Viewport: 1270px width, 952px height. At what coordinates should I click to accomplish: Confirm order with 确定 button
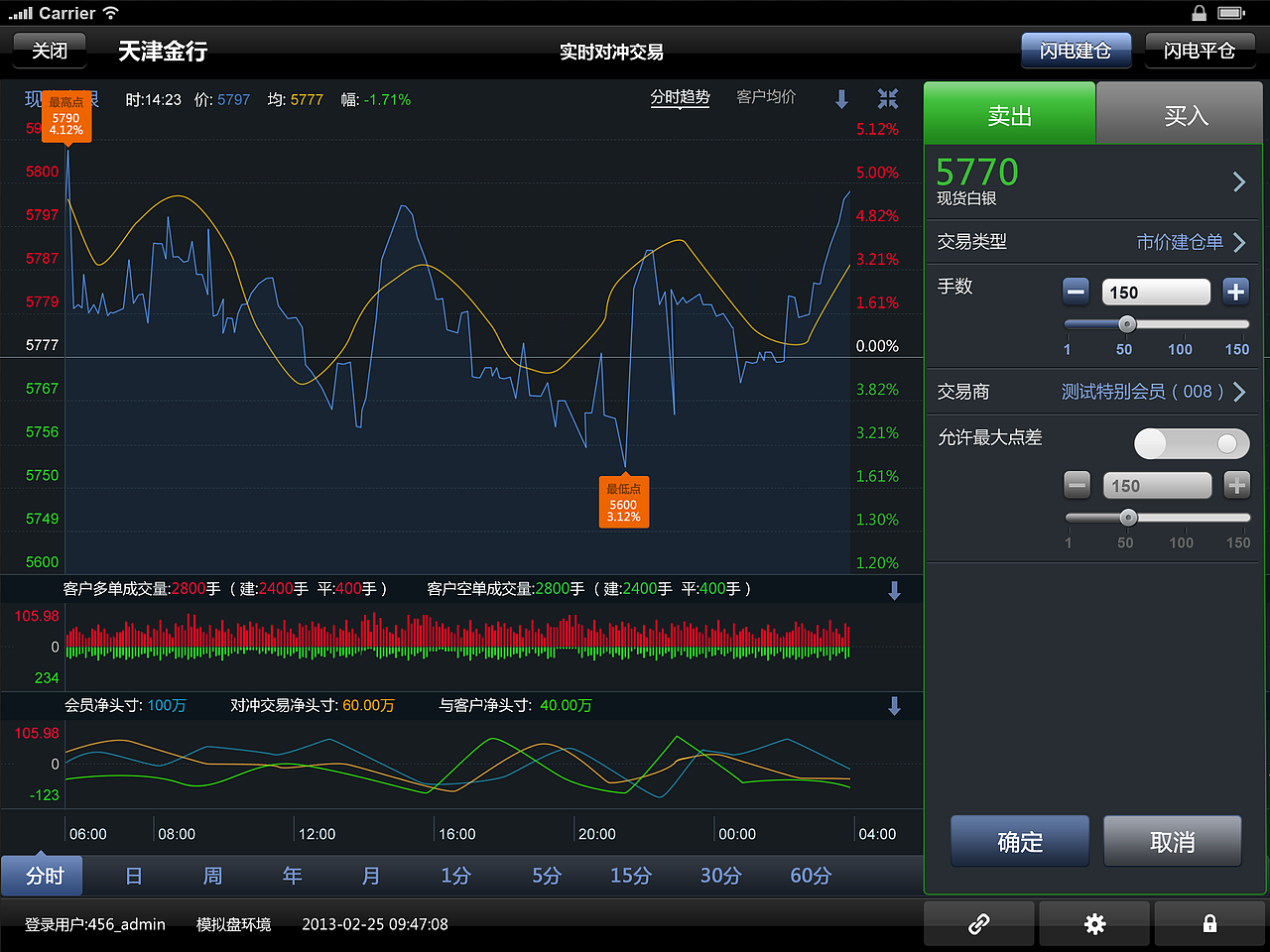point(1020,842)
